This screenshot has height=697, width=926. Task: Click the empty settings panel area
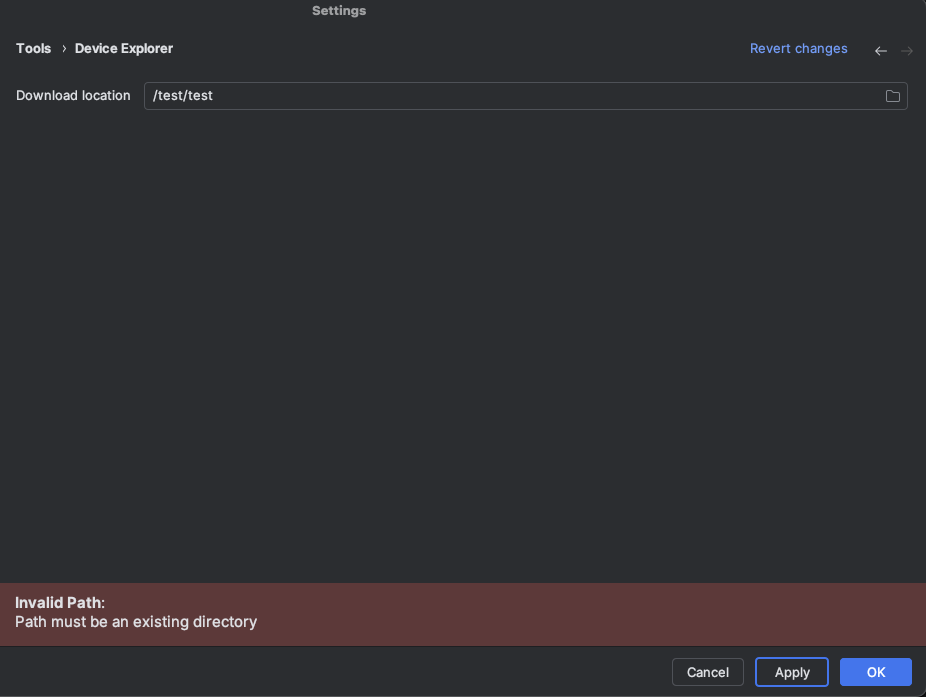463,343
